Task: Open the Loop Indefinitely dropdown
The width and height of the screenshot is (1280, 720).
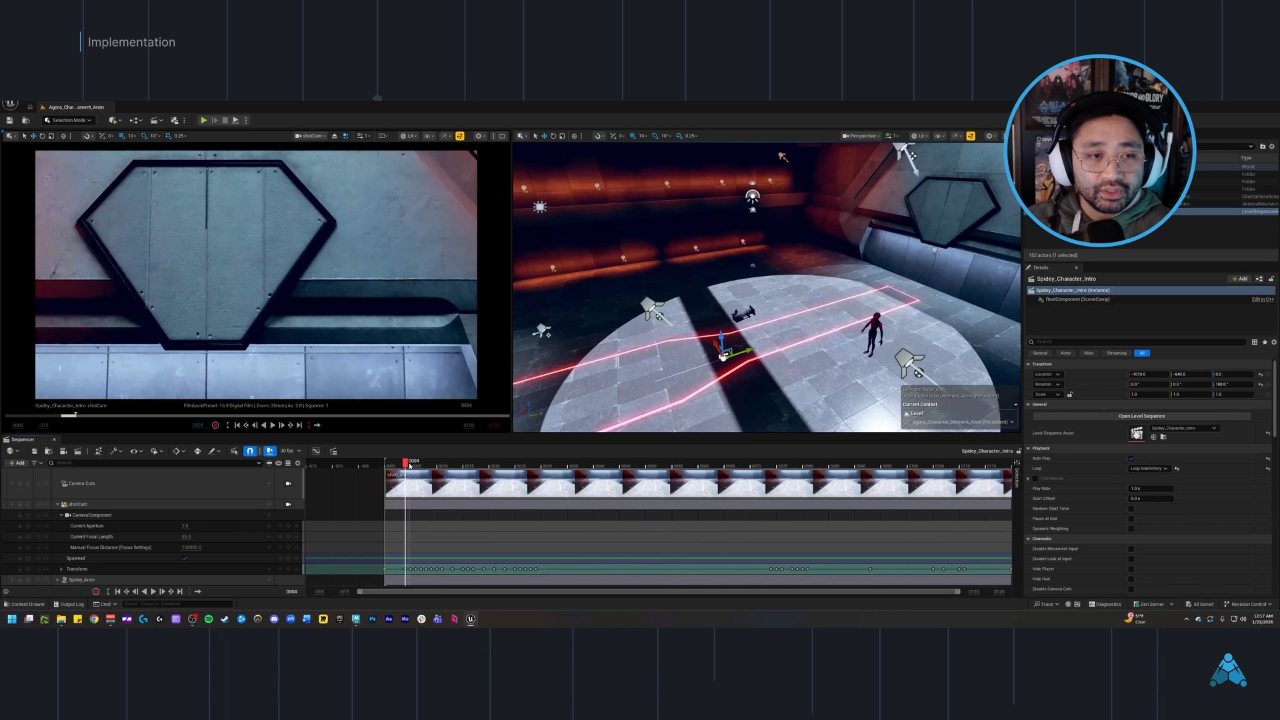Action: coord(1149,468)
